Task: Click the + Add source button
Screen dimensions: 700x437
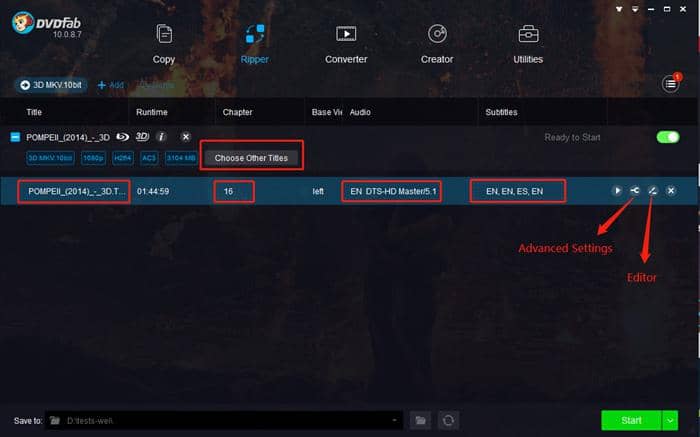Action: pos(110,85)
